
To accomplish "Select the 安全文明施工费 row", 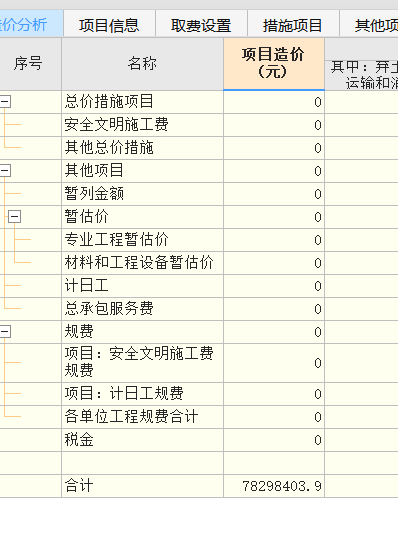I will tap(143, 125).
